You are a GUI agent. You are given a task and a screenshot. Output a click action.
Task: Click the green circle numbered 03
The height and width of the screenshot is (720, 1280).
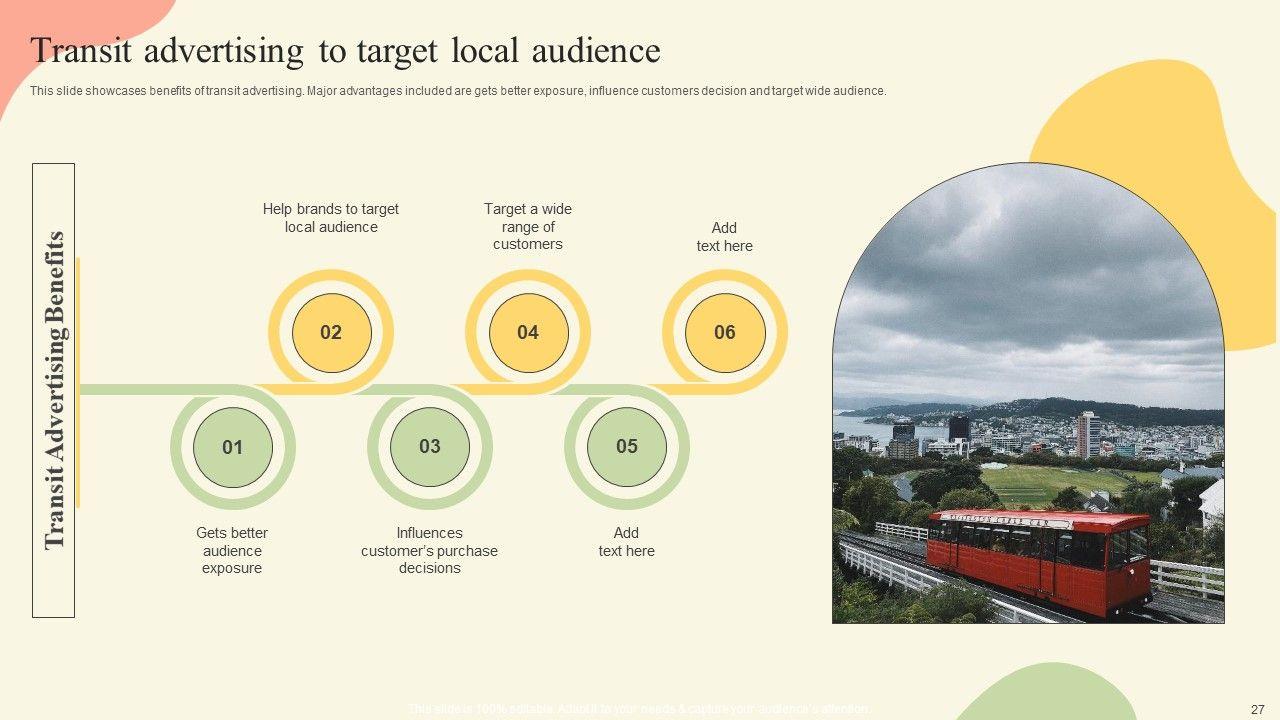click(429, 447)
